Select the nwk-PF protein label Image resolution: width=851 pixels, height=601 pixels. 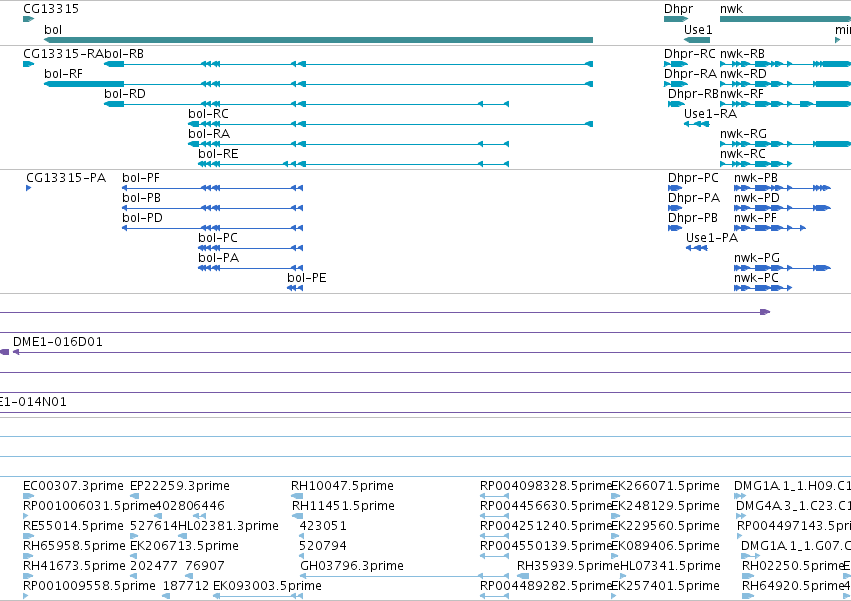click(x=755, y=218)
